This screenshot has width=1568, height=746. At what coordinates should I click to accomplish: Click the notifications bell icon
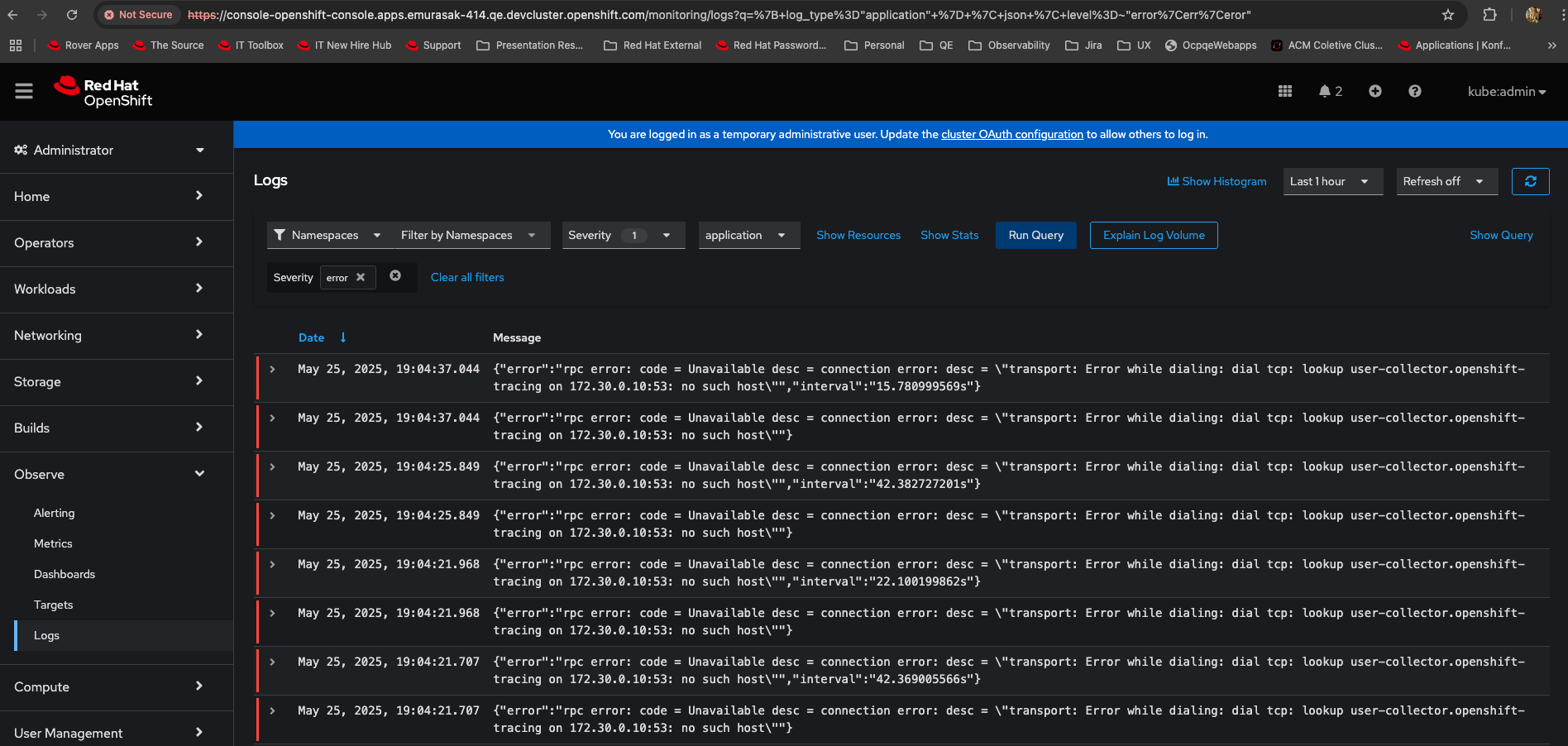point(1325,91)
